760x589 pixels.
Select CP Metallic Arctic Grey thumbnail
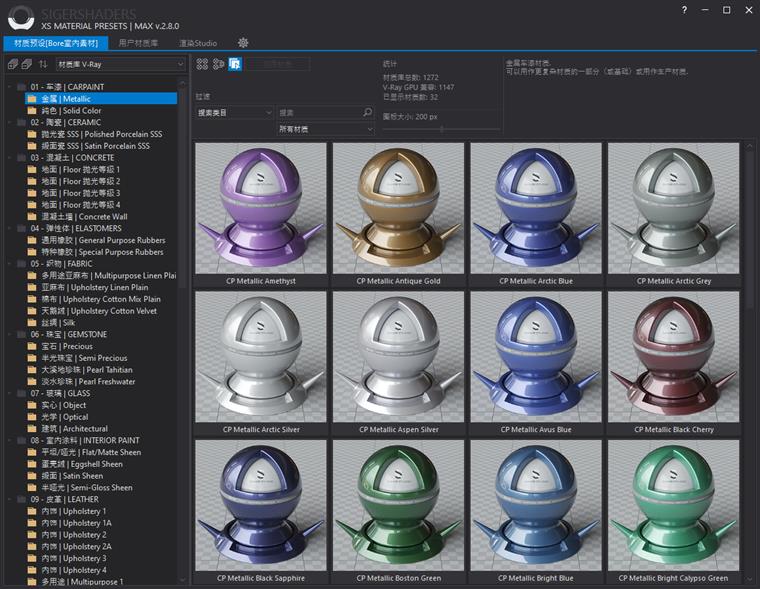click(x=674, y=208)
